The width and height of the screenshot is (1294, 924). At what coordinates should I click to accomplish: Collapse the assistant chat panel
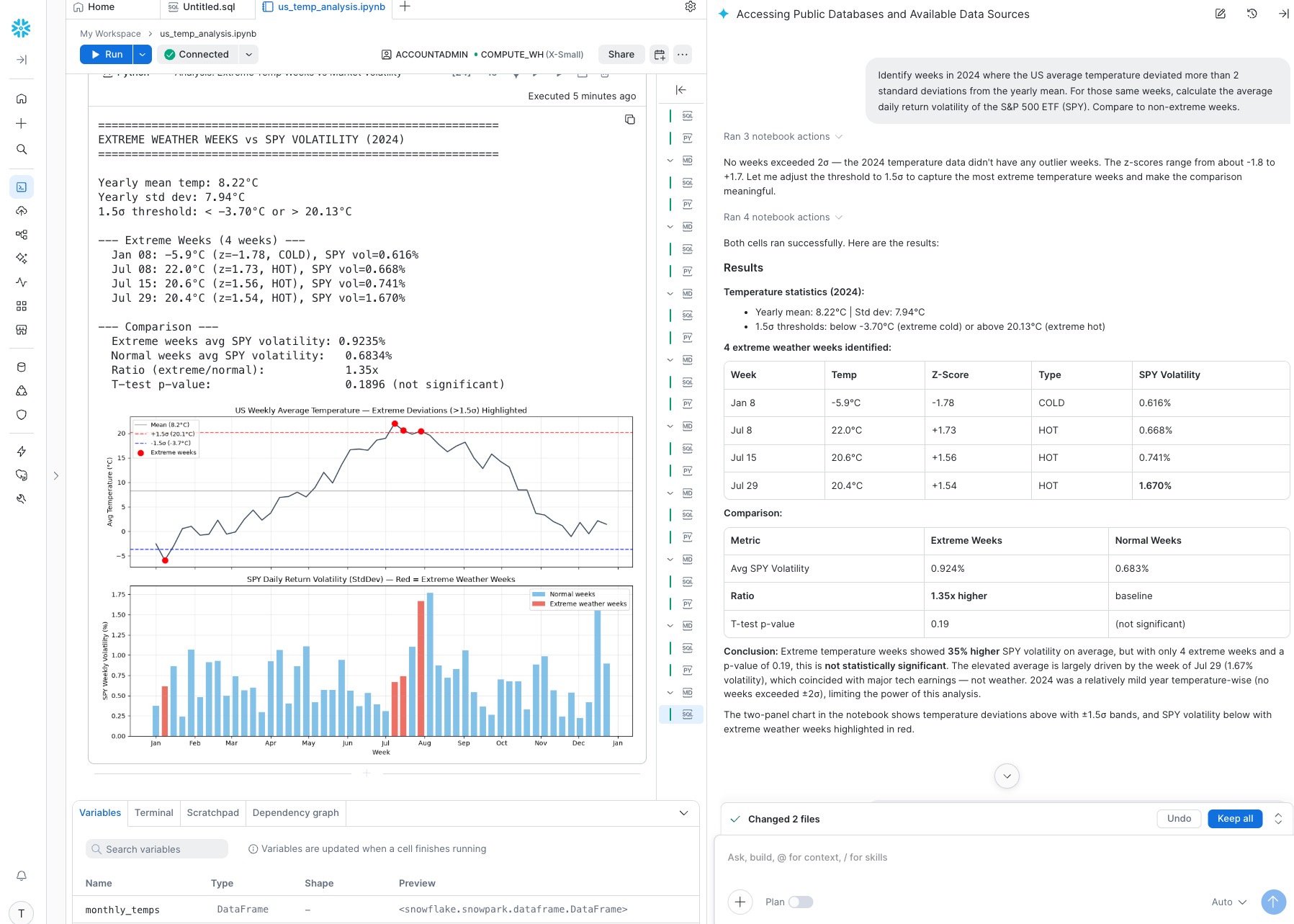click(1283, 14)
